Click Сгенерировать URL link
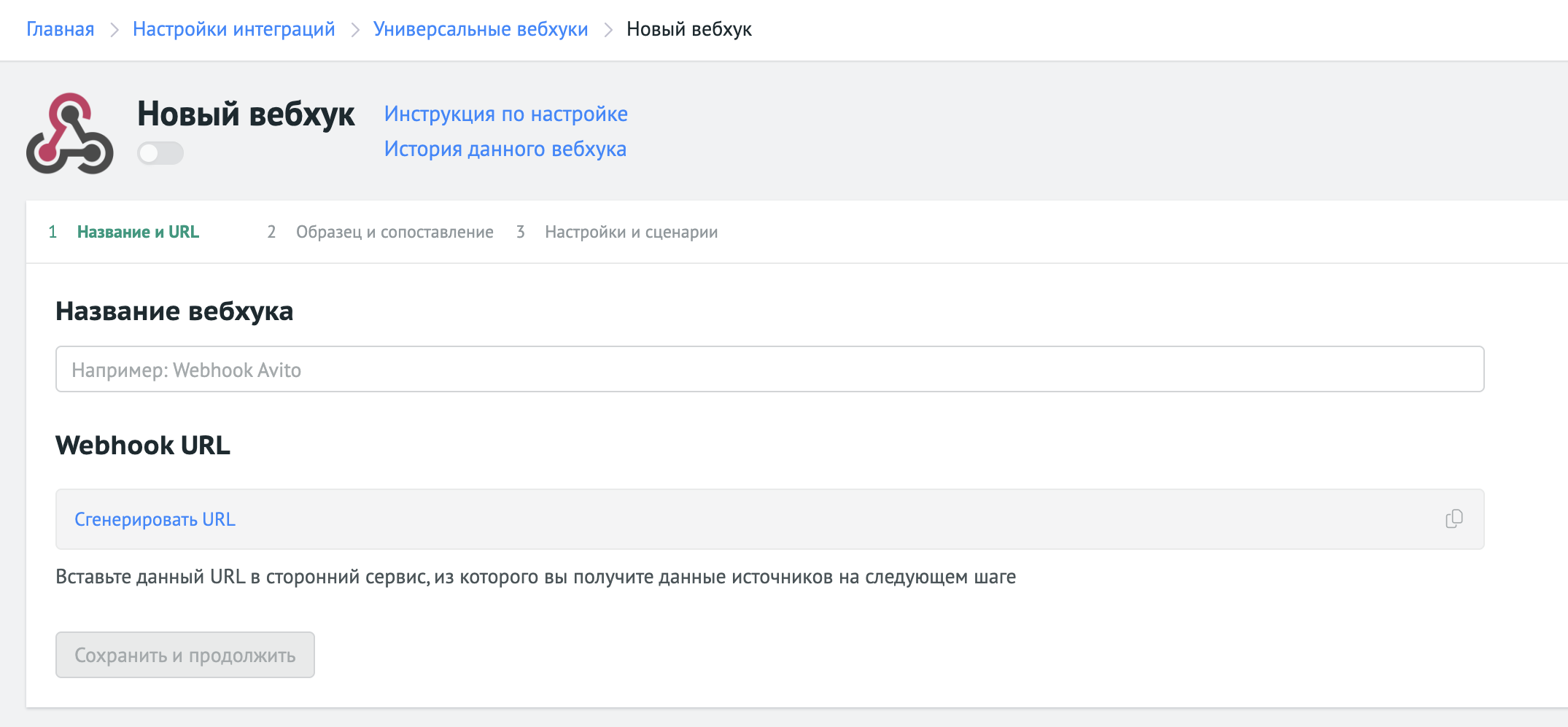The height and width of the screenshot is (727, 1568). (x=155, y=519)
